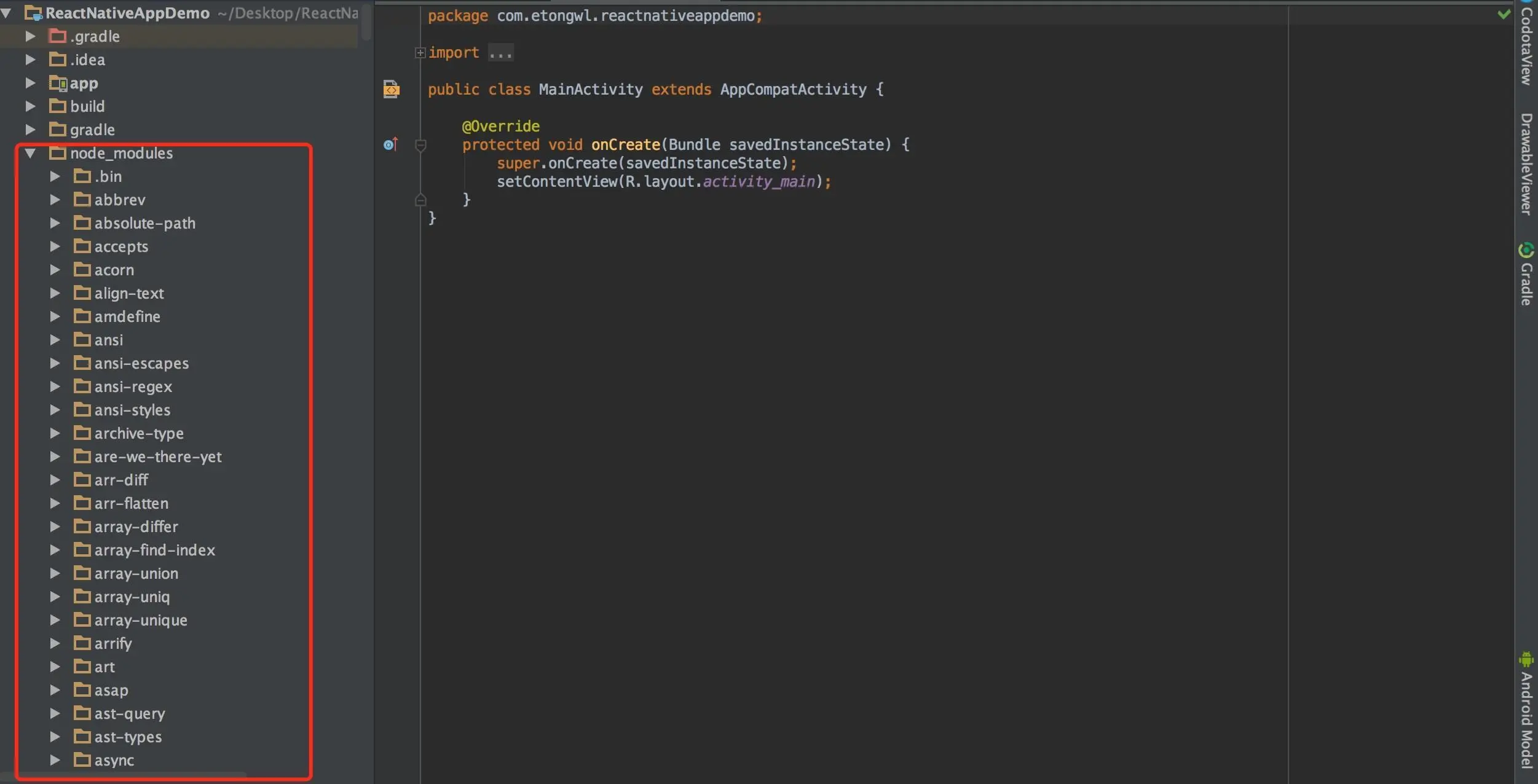Select the array-uniq folder
1538x784 pixels.
point(132,597)
